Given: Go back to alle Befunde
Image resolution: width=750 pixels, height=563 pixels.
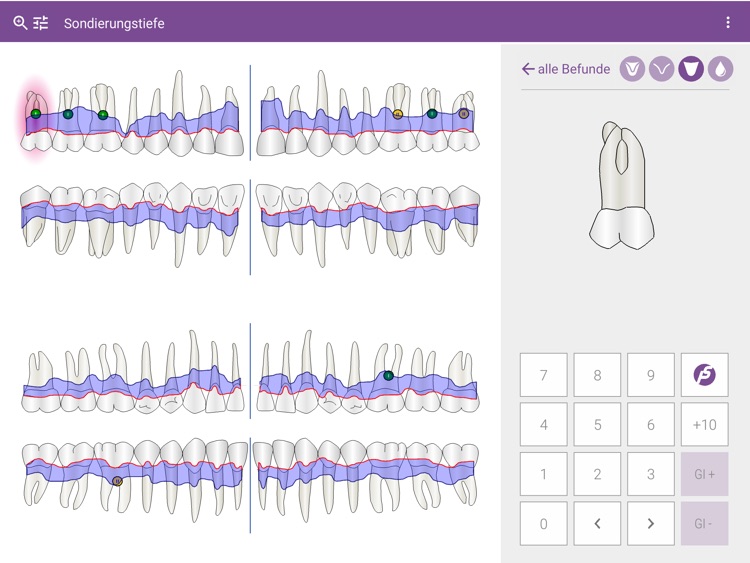Looking at the screenshot, I should pos(566,69).
